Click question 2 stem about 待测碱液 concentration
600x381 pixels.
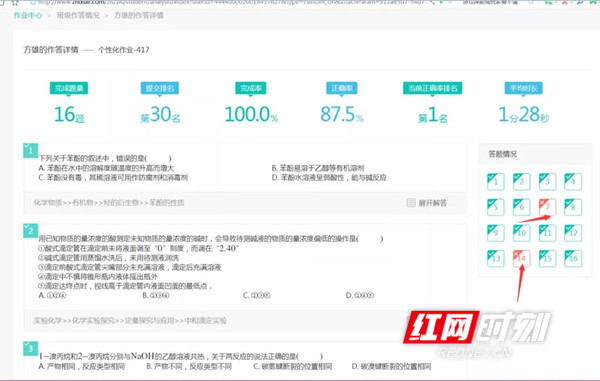click(211, 239)
